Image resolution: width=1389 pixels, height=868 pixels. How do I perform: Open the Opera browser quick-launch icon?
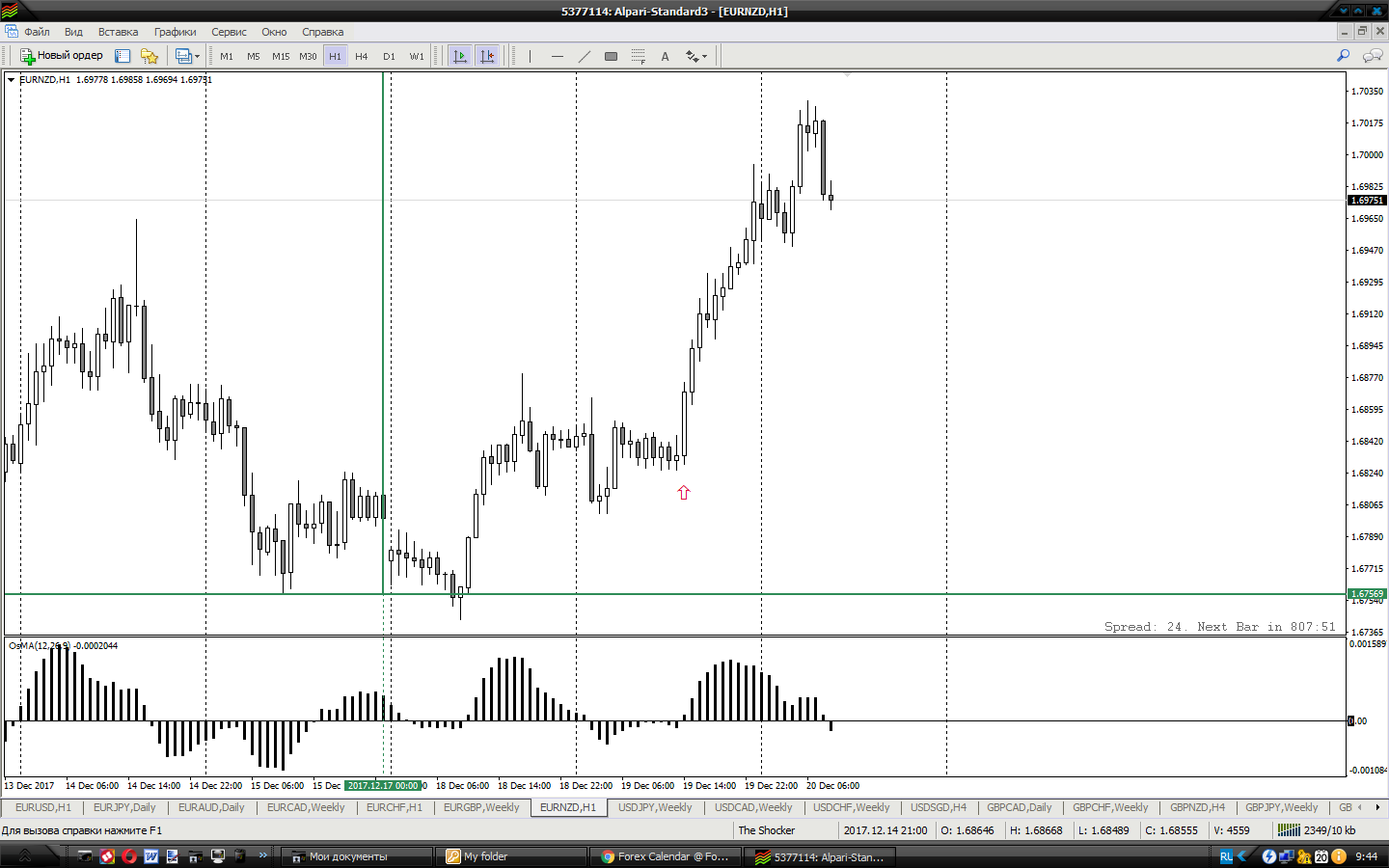(x=129, y=856)
